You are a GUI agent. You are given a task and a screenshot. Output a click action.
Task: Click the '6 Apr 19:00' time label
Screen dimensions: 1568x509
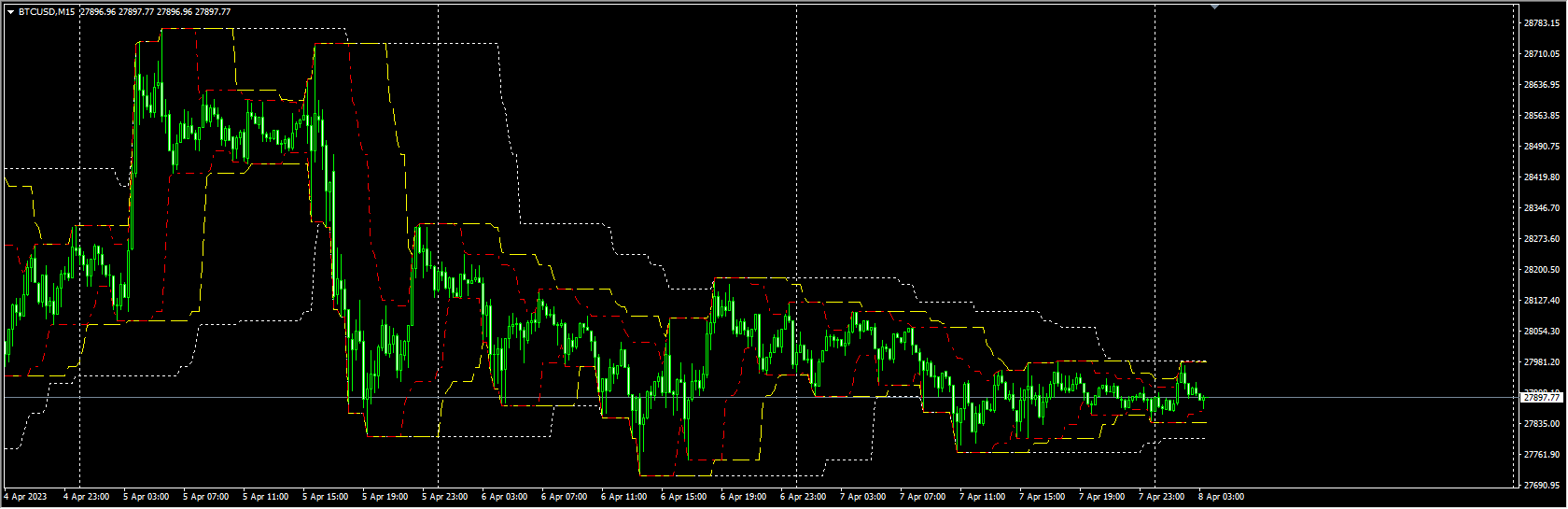[743, 497]
